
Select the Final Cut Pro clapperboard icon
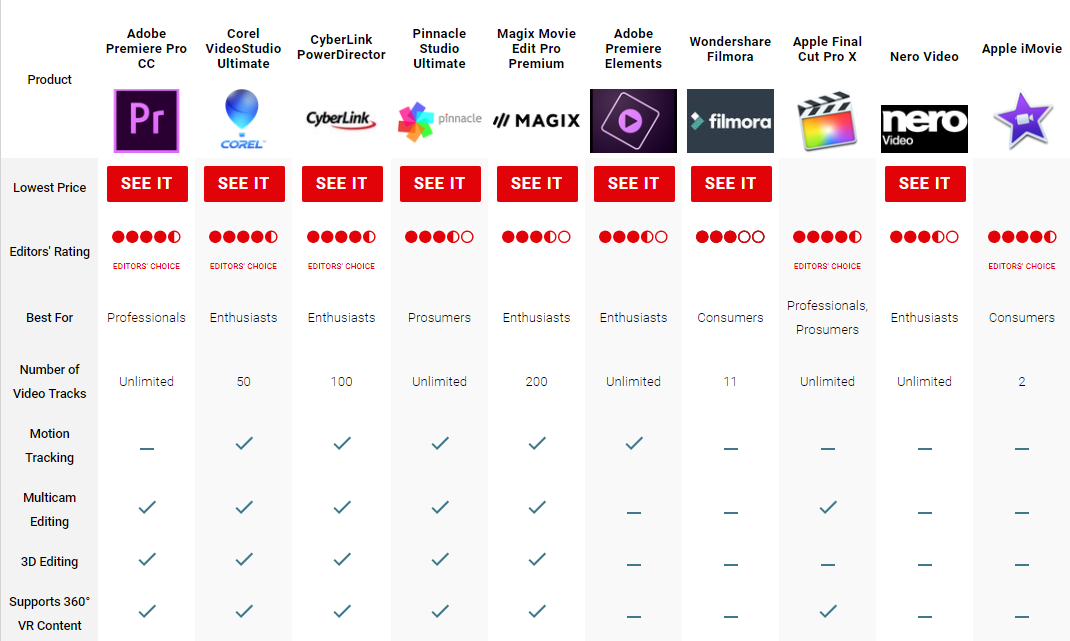point(827,120)
